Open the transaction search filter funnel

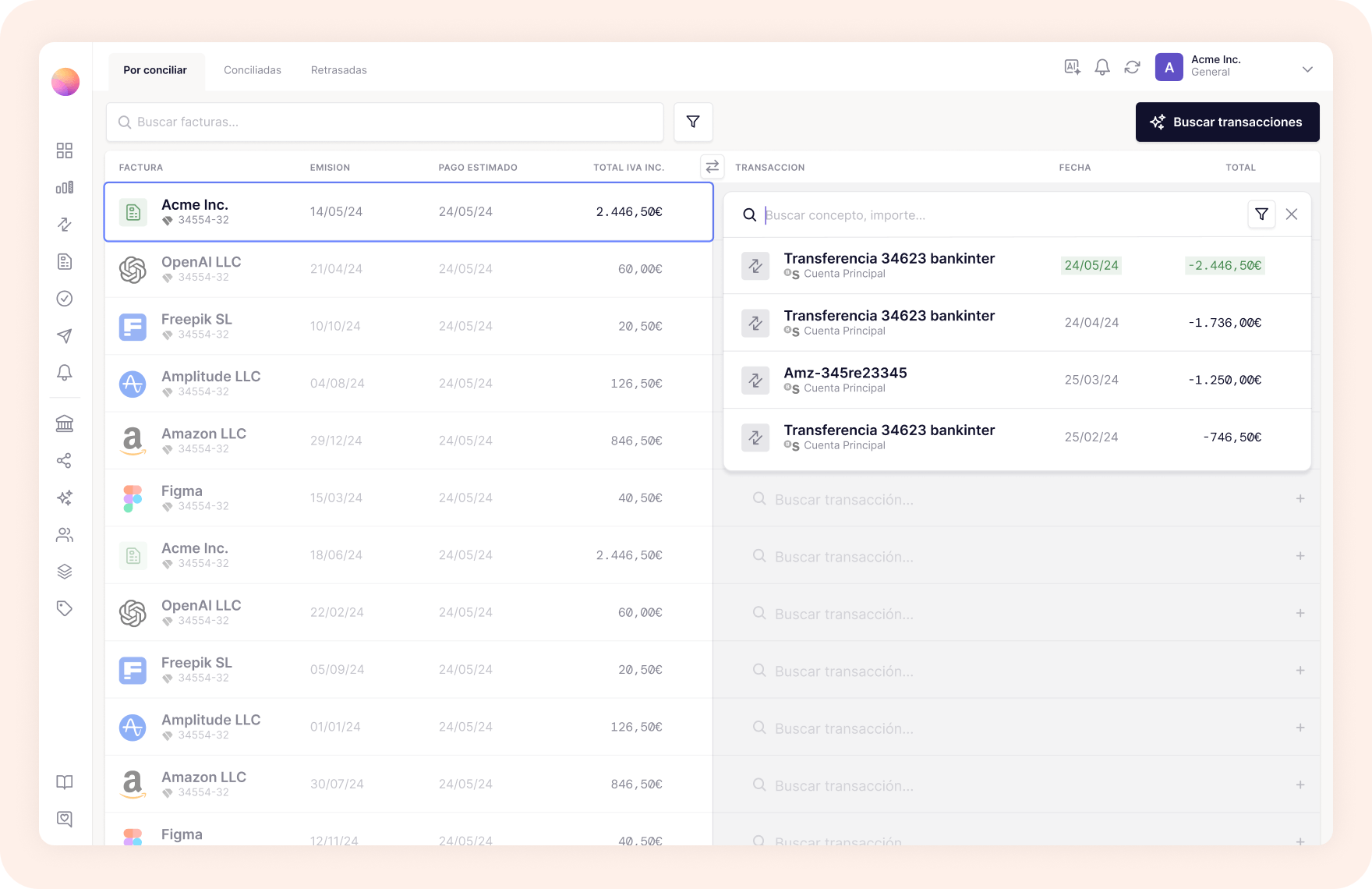coord(1261,214)
